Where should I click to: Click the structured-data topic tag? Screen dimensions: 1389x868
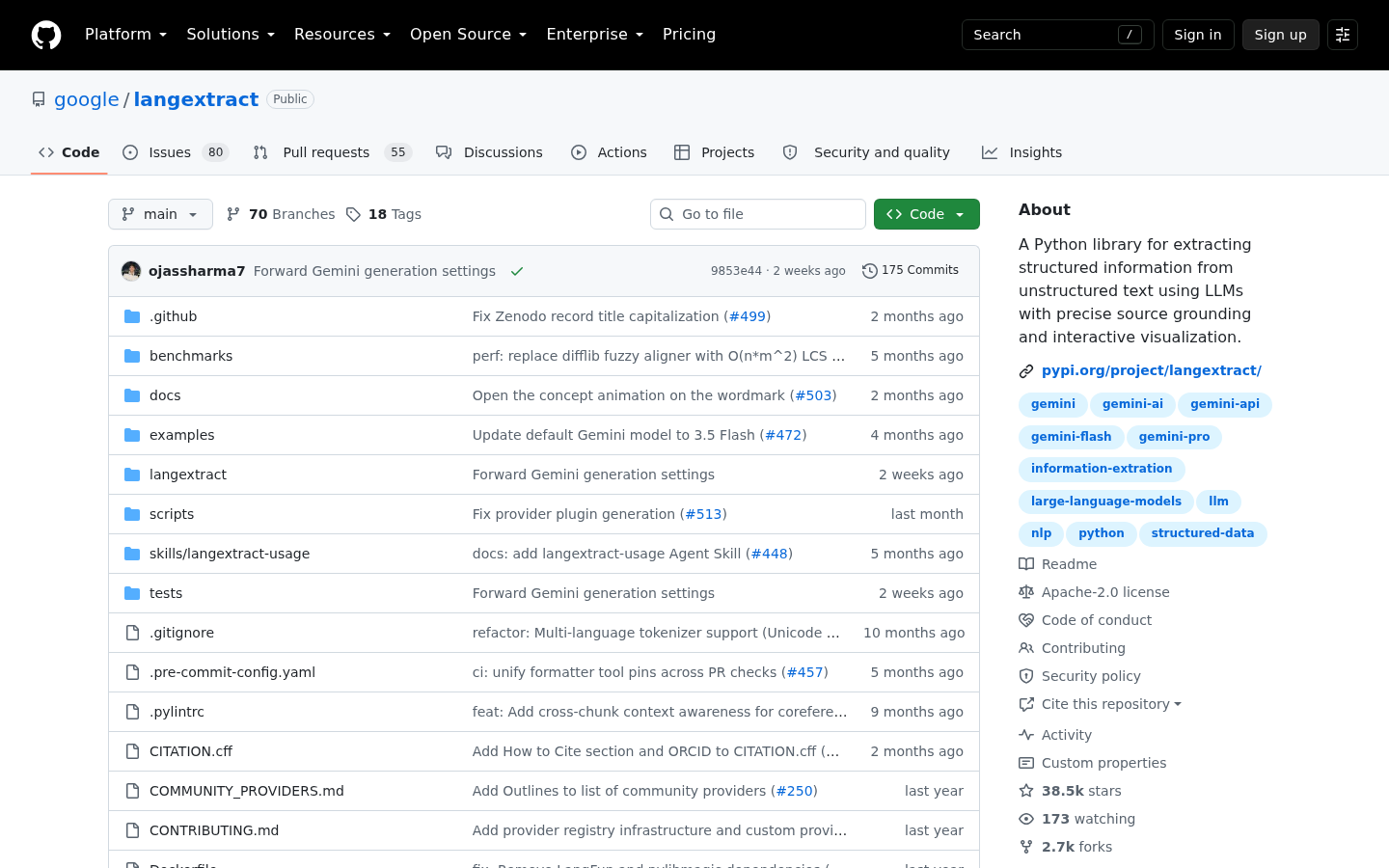tap(1203, 533)
